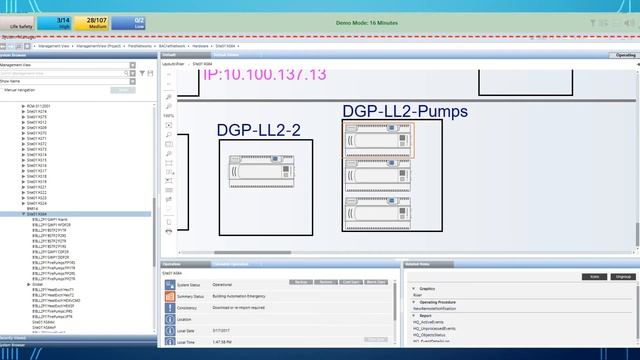Viewport: 640px width, 360px height.
Task: Open the NewRemoteNotification procedure link
Action: pos(434,309)
